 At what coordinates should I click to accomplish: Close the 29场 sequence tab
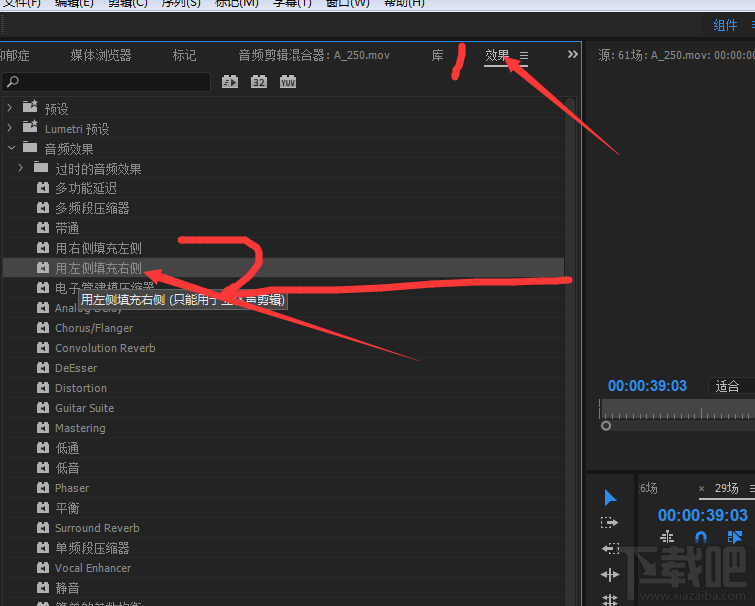coord(702,489)
